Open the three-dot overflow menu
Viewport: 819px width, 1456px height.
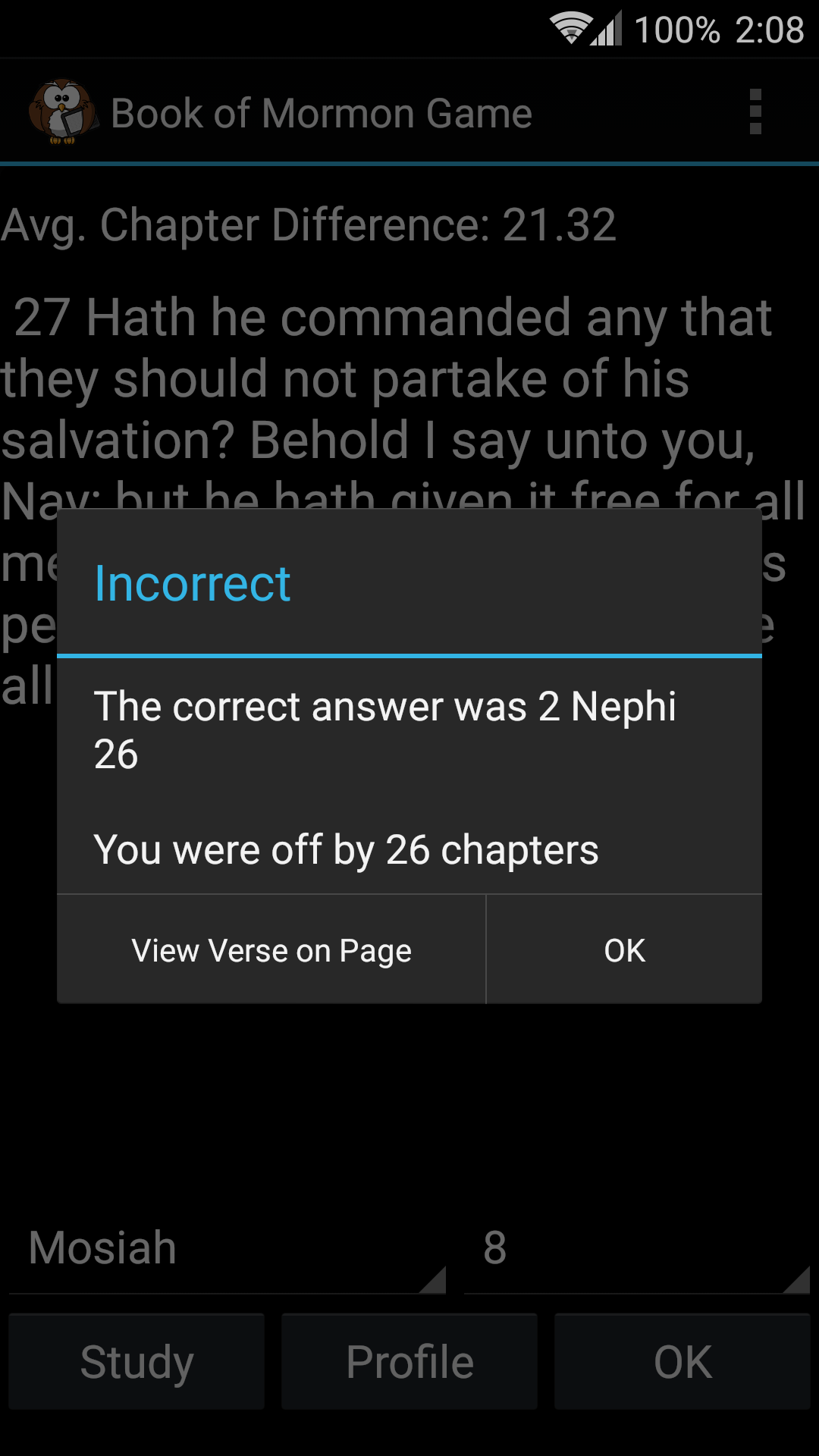755,112
